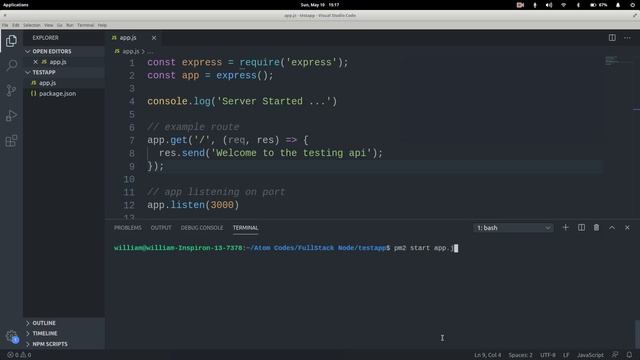The image size is (640, 360).
Task: Open package.json in the file tree
Action: click(x=64, y=93)
